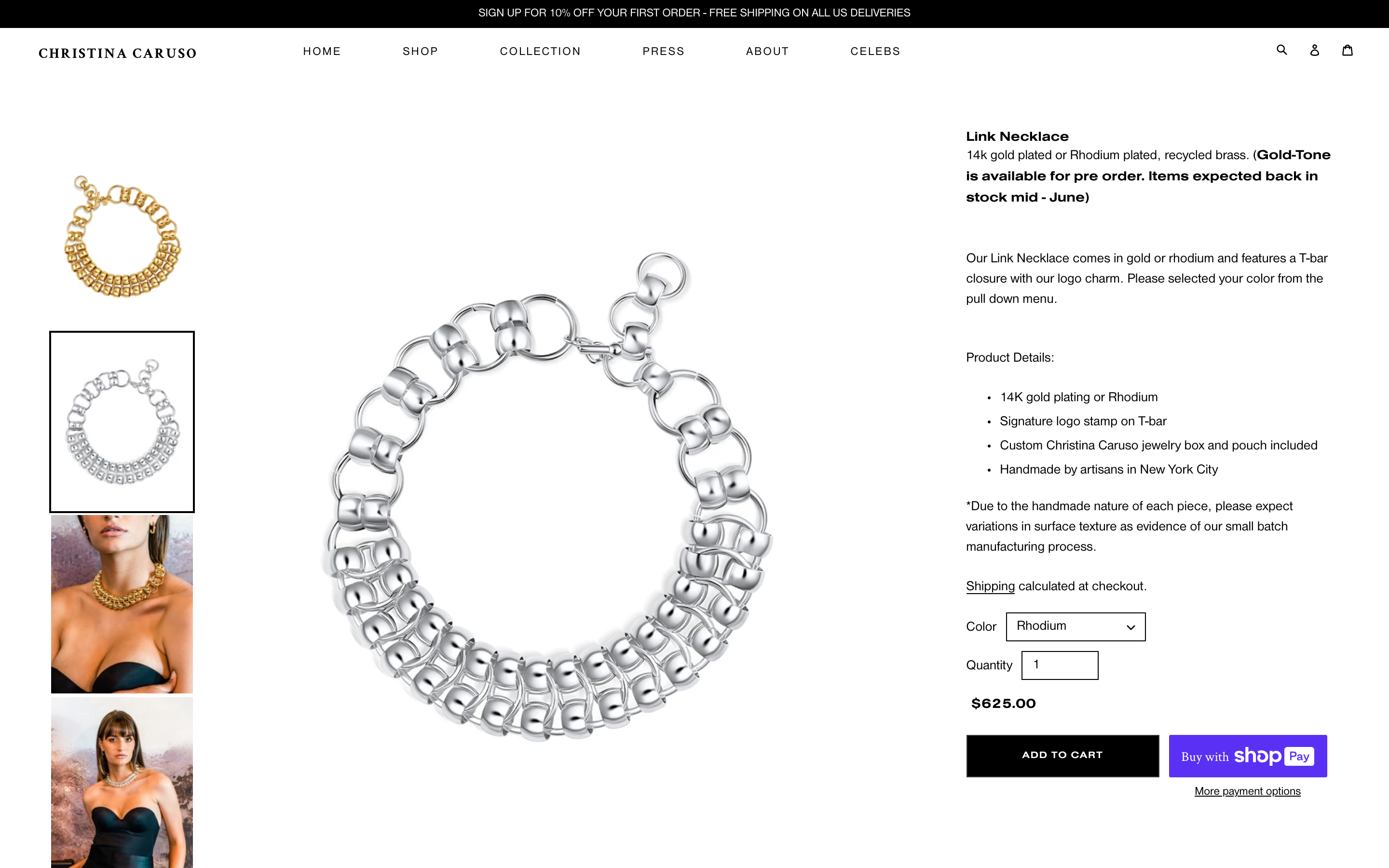1389x868 pixels.
Task: Click the Quantity input field
Action: 1060,665
